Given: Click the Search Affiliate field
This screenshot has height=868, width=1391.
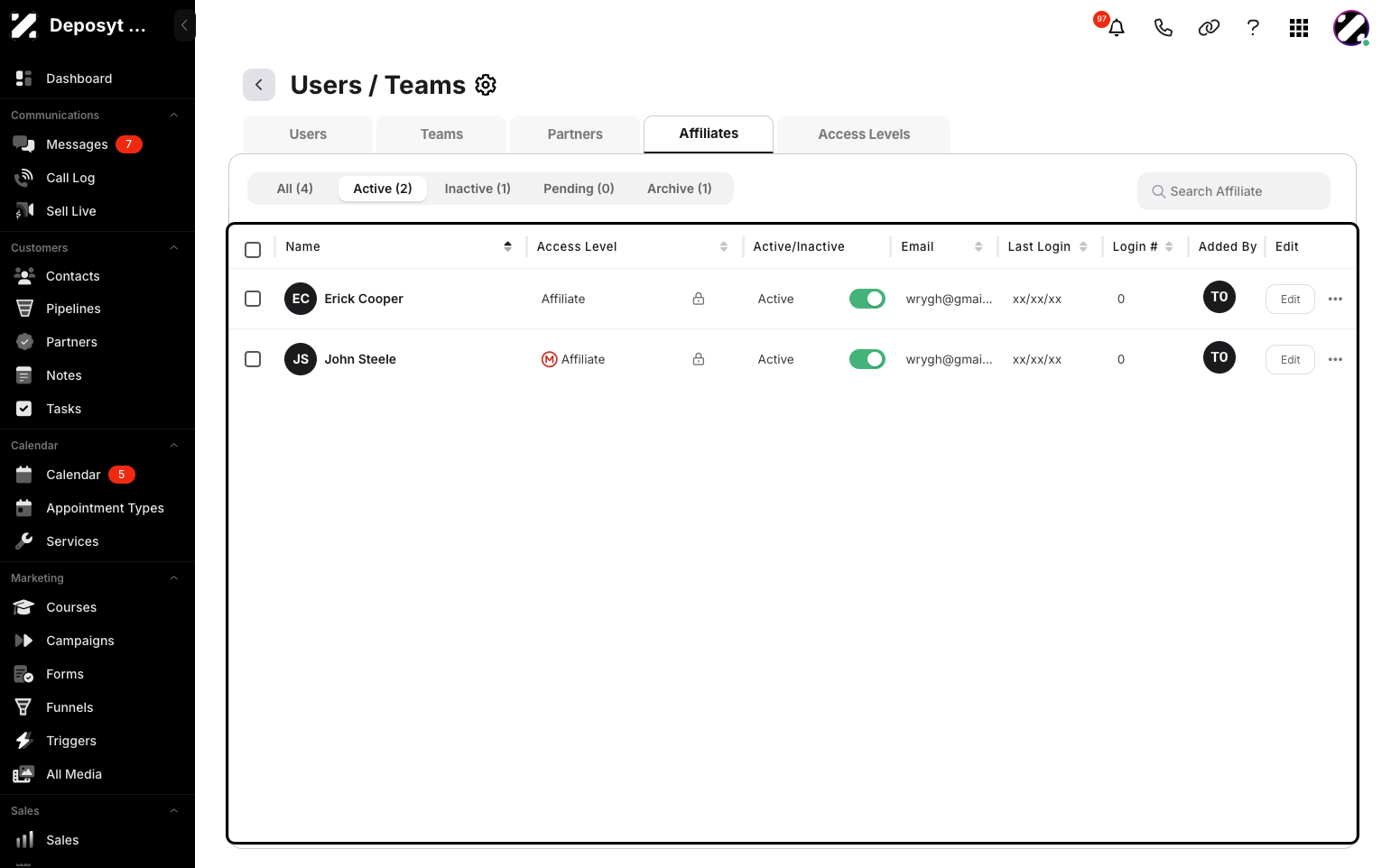Looking at the screenshot, I should pyautogui.click(x=1234, y=191).
